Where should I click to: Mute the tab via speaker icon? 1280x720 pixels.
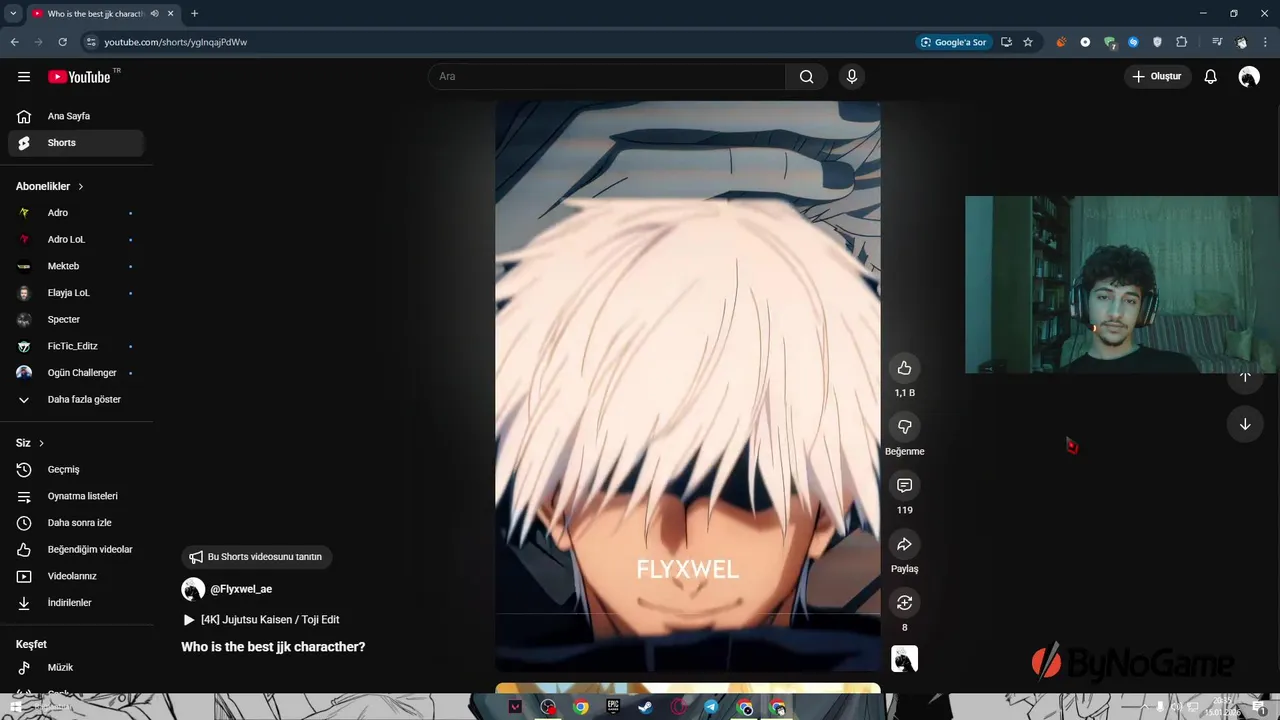coord(154,13)
